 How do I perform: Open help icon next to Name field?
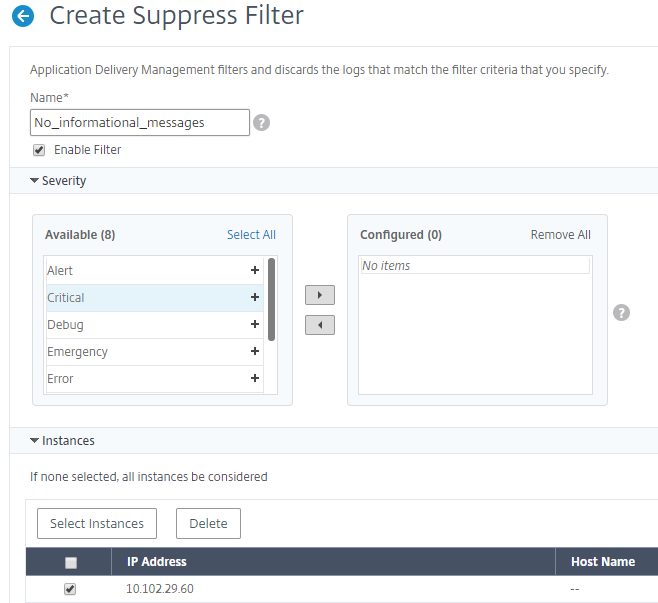point(261,123)
